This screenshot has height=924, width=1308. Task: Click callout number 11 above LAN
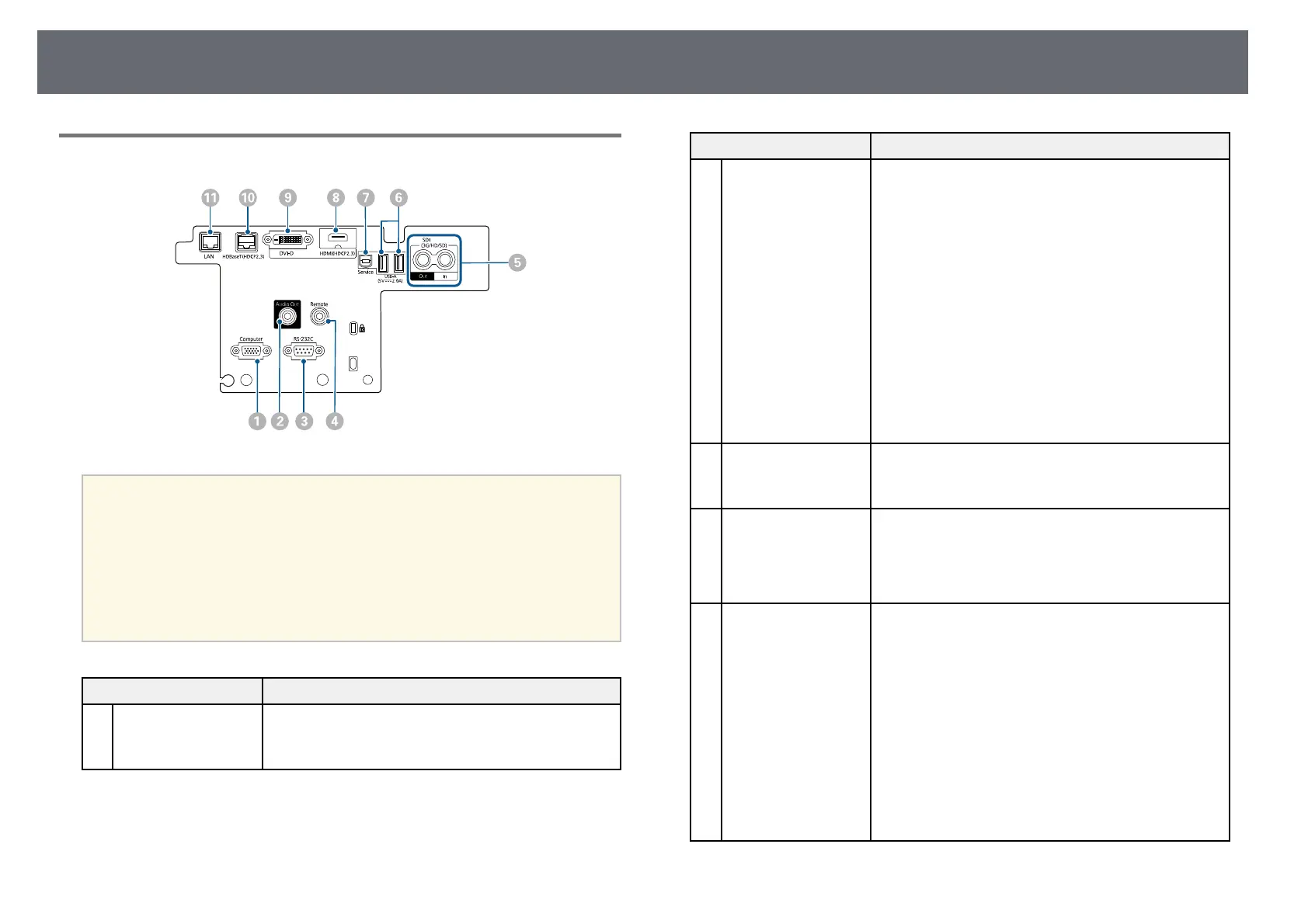tap(210, 198)
